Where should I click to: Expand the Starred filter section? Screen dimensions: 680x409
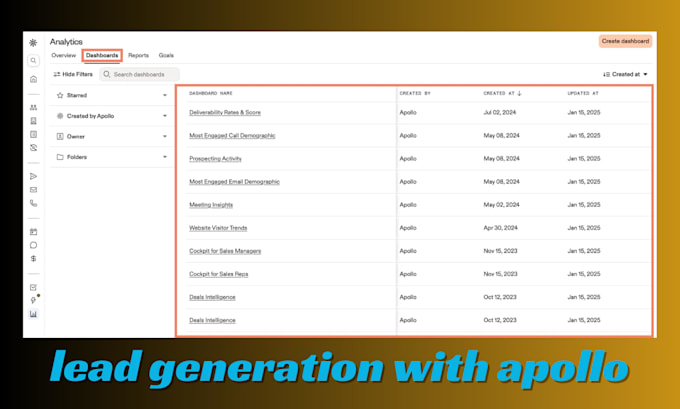click(x=112, y=95)
